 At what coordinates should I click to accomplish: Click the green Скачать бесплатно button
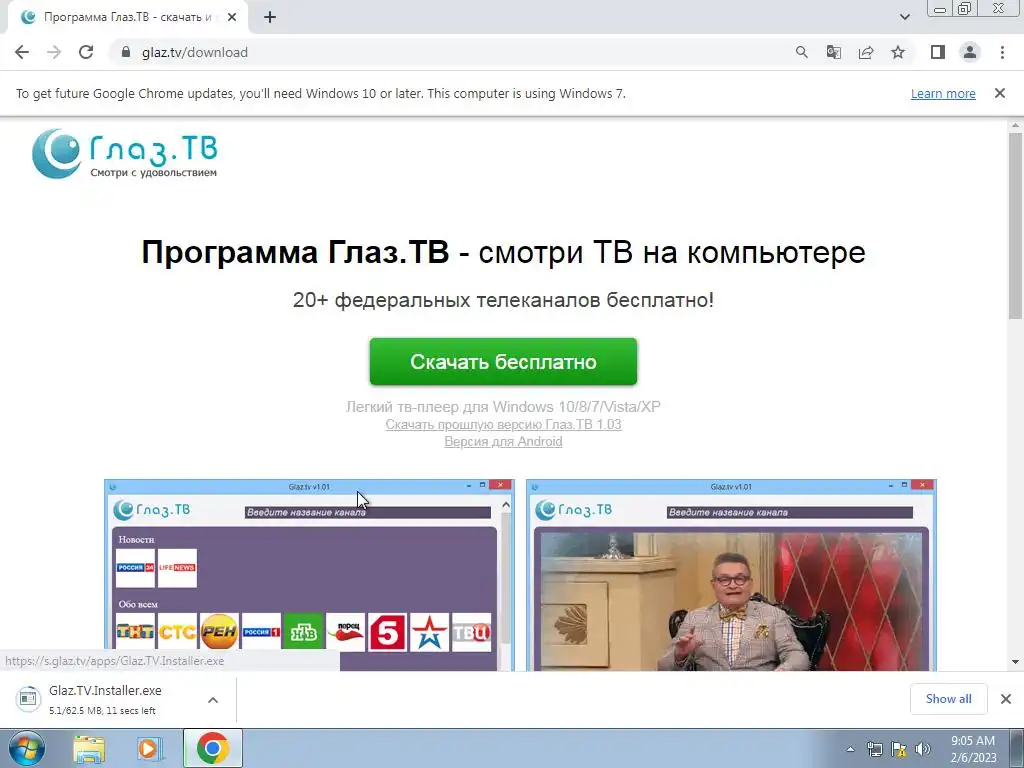click(503, 361)
